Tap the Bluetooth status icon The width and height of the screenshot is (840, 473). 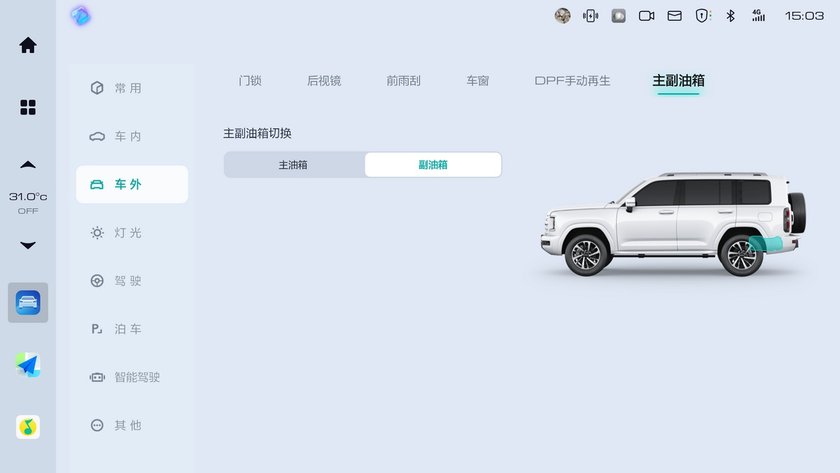coord(730,15)
